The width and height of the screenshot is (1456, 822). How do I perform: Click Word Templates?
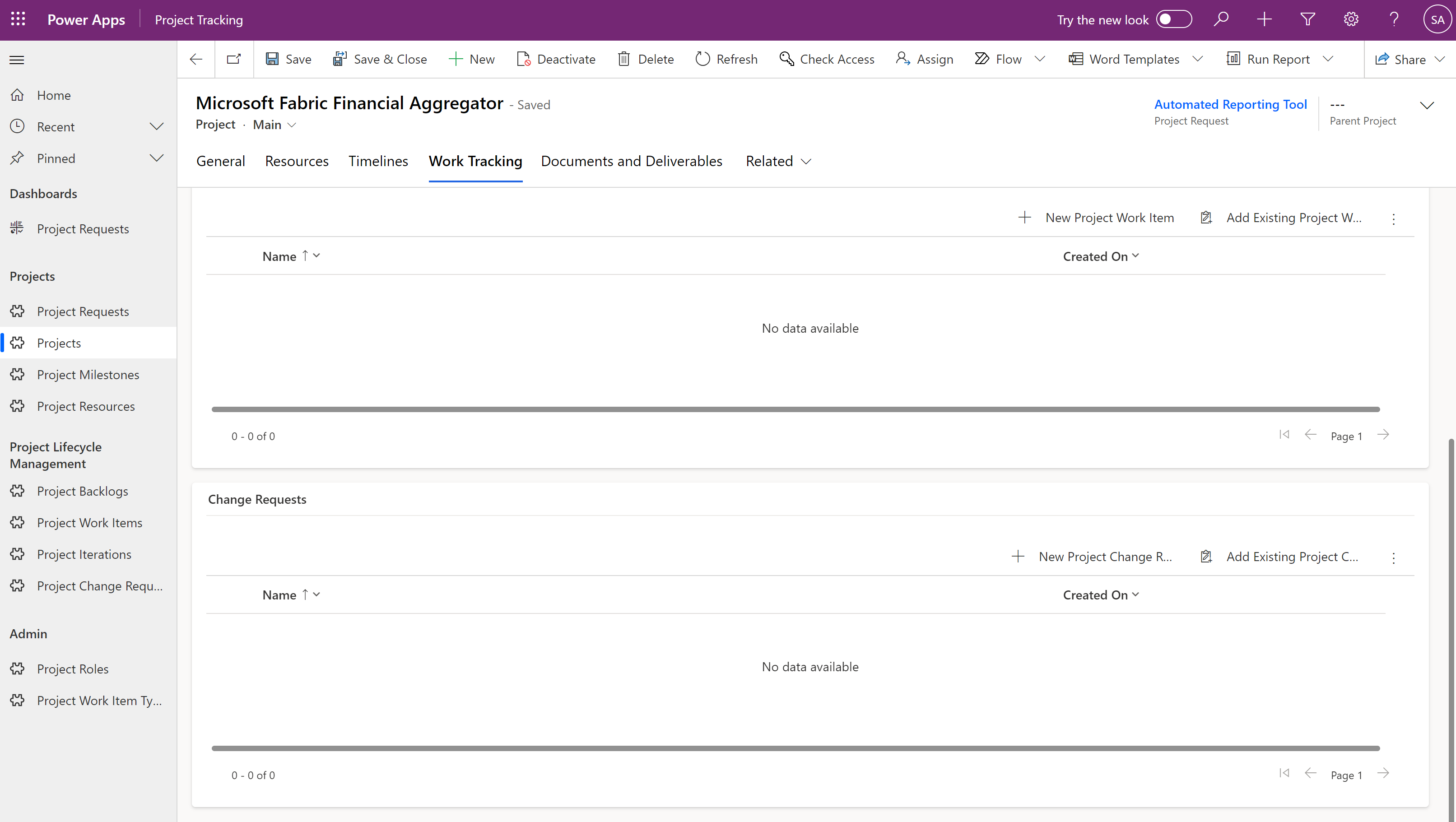click(1124, 59)
